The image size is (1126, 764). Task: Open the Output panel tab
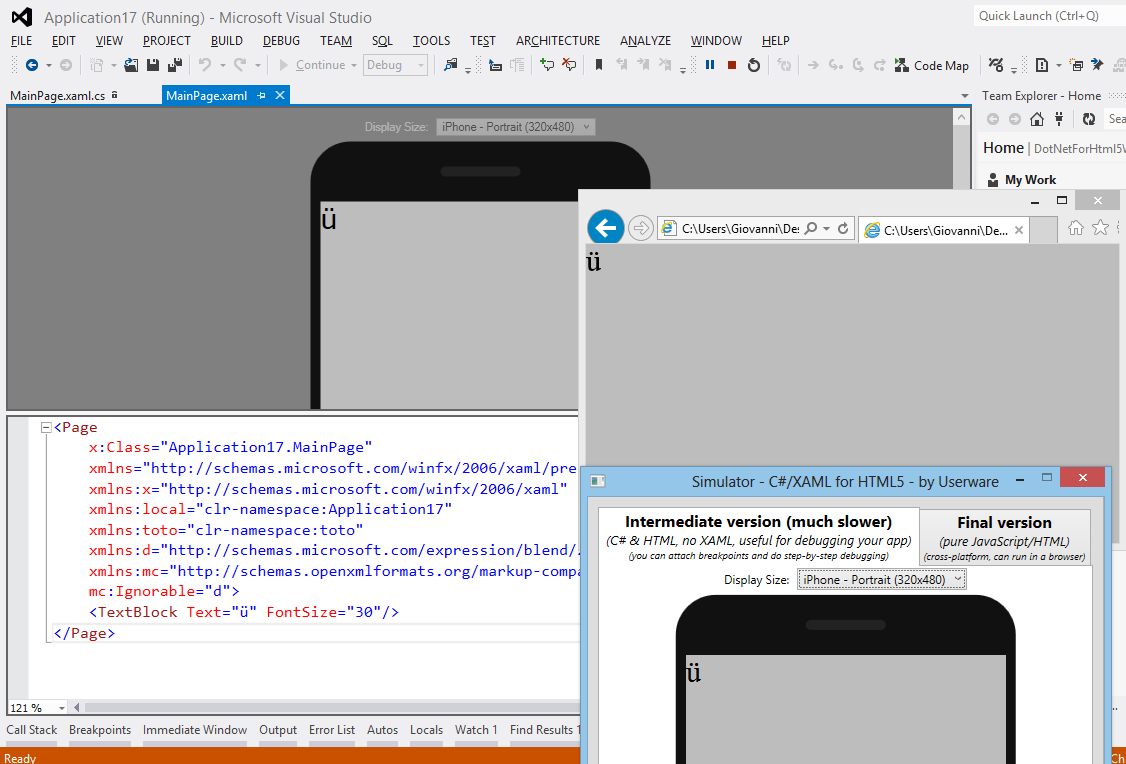(x=278, y=730)
